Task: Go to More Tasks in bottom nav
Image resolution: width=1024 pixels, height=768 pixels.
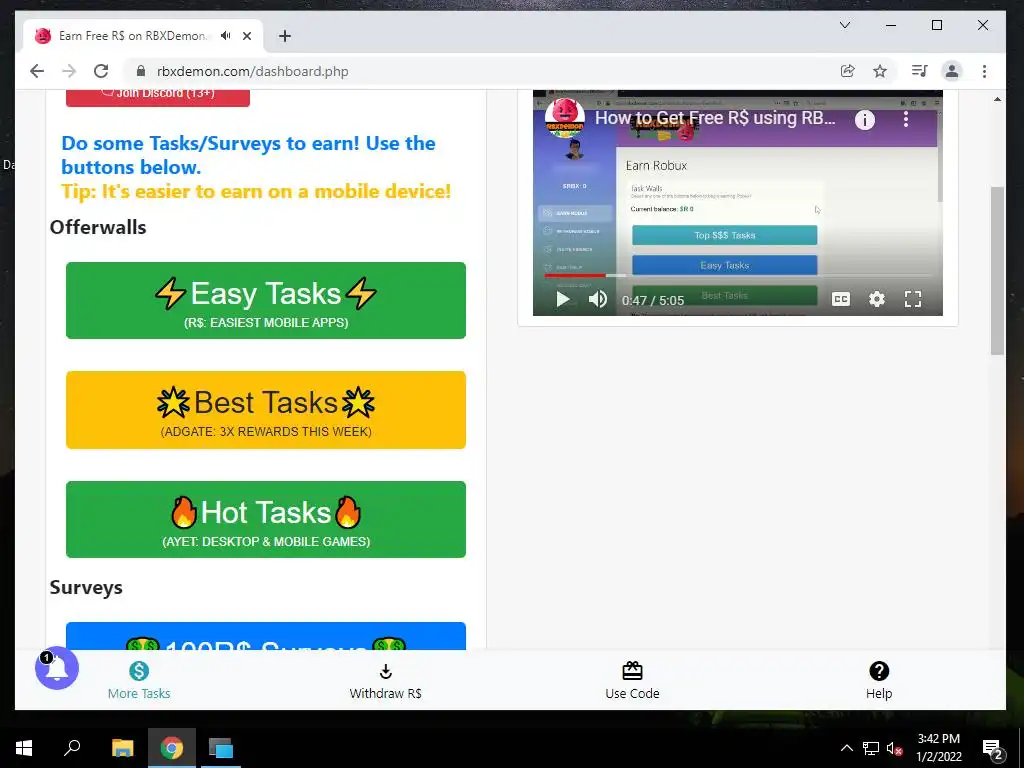Action: [139, 680]
